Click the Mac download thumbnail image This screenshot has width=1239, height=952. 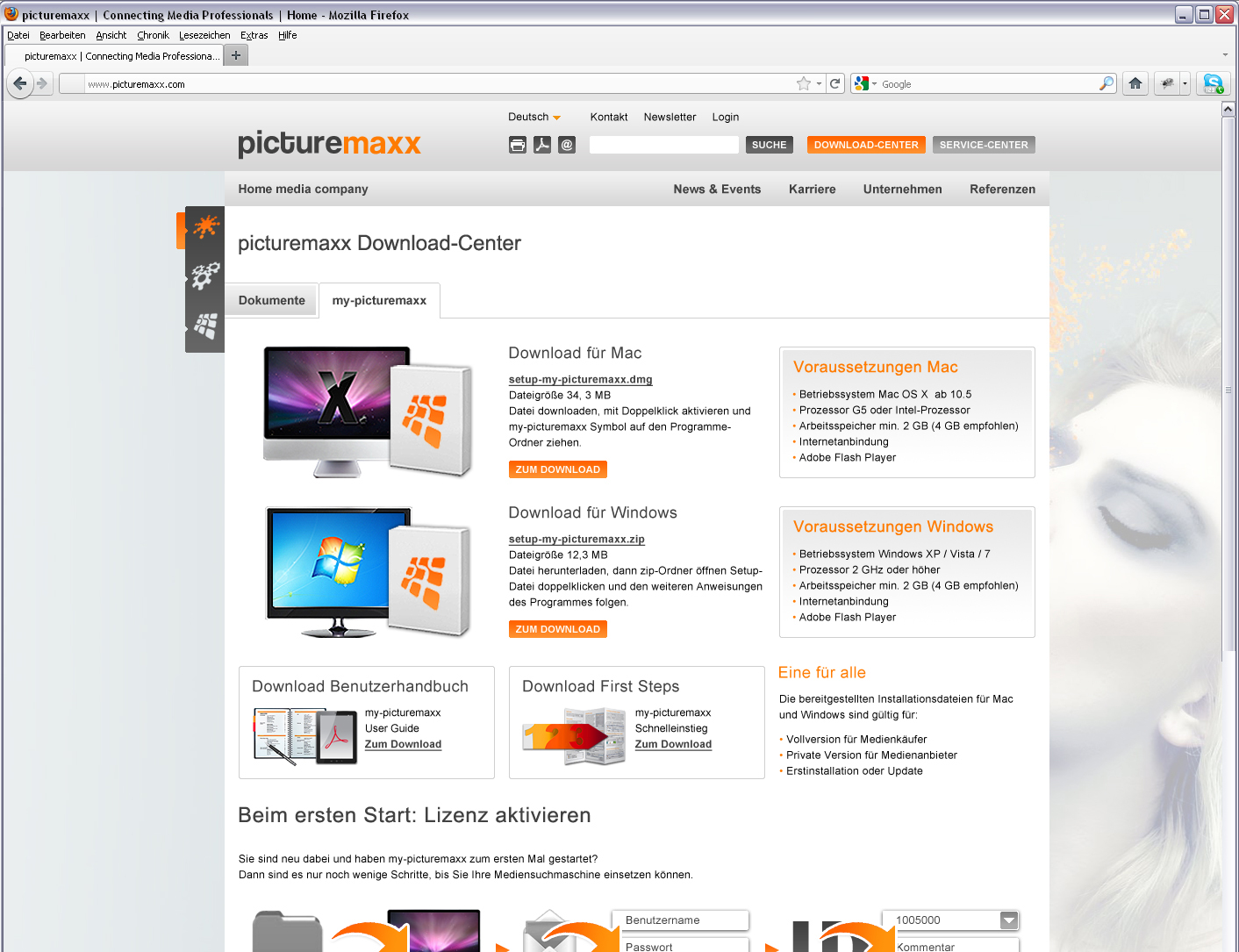(x=369, y=411)
